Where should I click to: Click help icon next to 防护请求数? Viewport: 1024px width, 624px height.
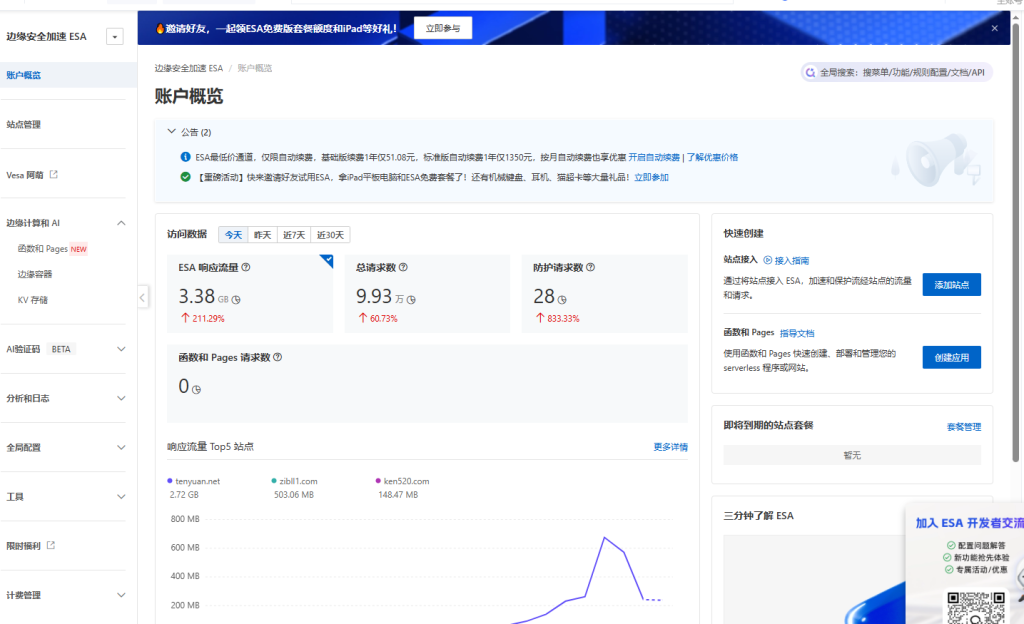590,267
